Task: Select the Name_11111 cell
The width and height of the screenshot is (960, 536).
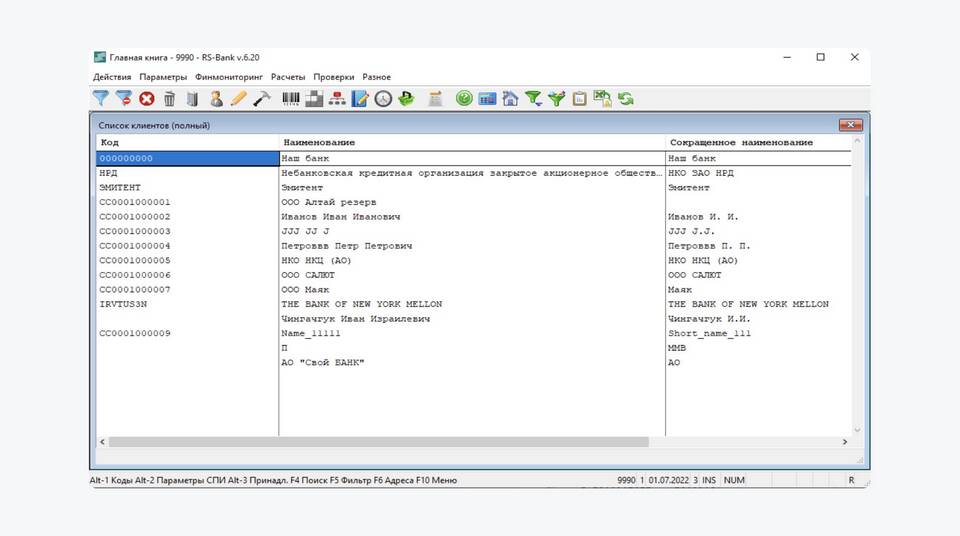Action: click(472, 334)
